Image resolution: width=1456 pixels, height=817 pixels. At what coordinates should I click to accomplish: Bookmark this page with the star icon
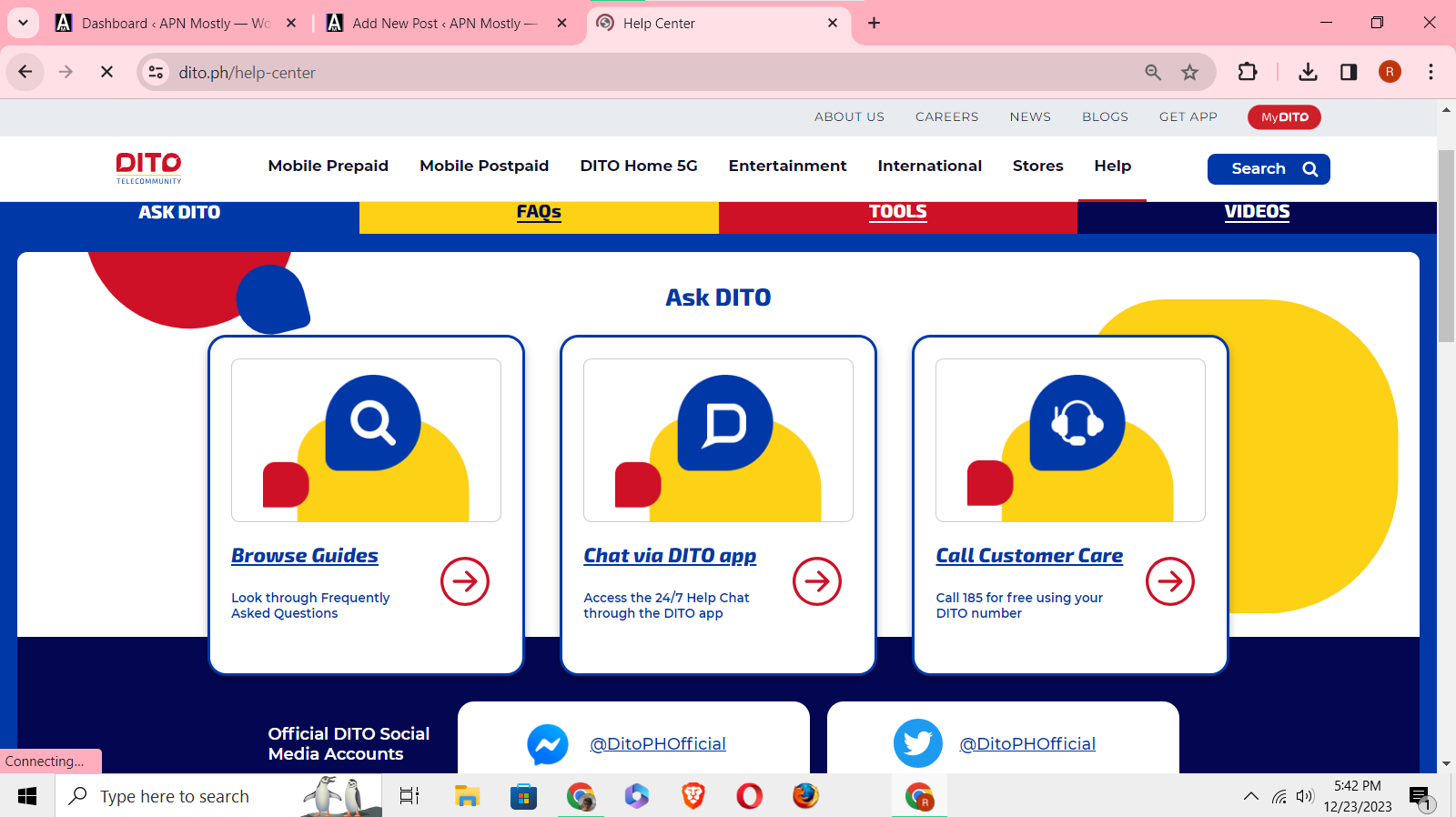point(1189,72)
